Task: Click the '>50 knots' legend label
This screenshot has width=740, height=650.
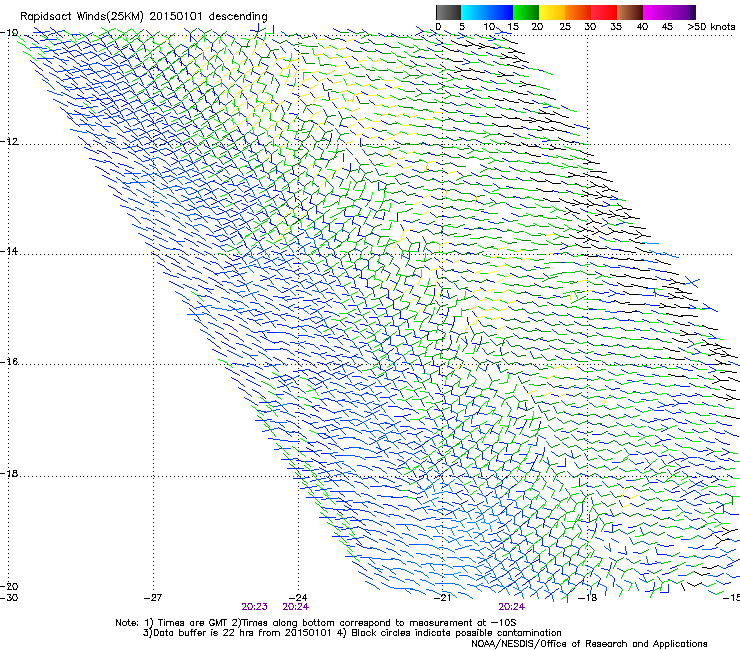Action: pos(711,26)
